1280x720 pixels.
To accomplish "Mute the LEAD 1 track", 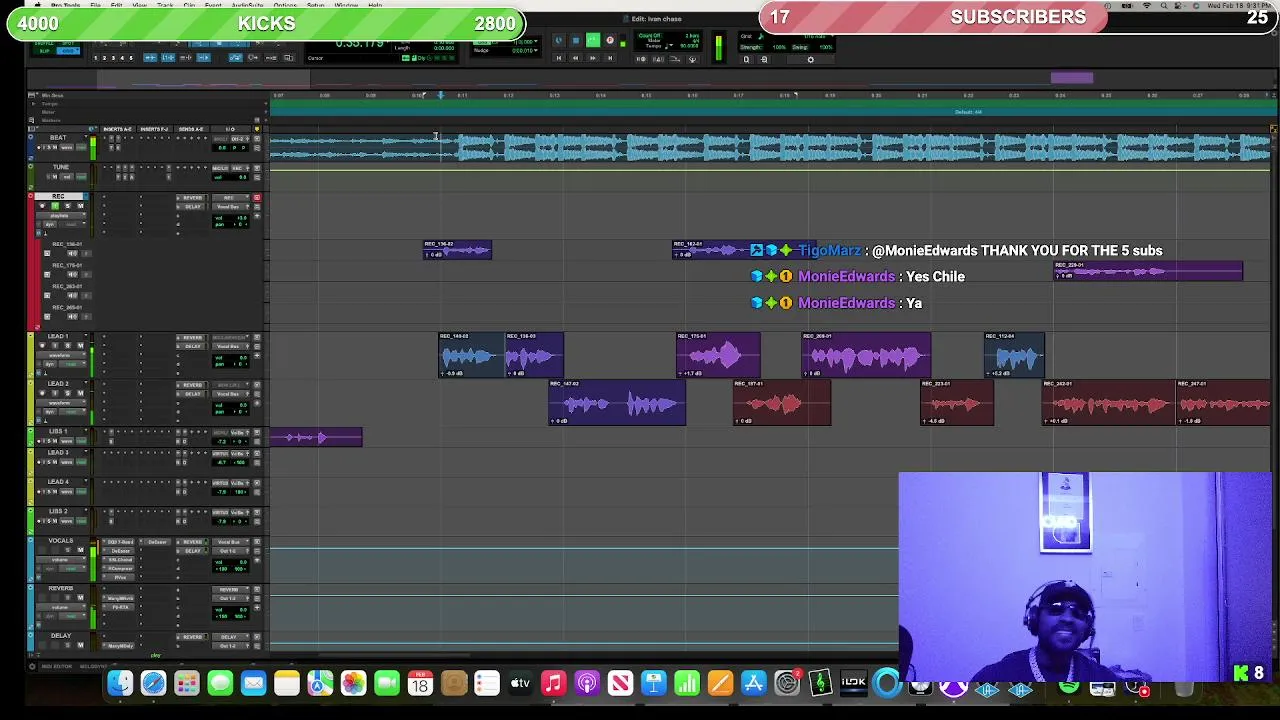I will tap(80, 345).
